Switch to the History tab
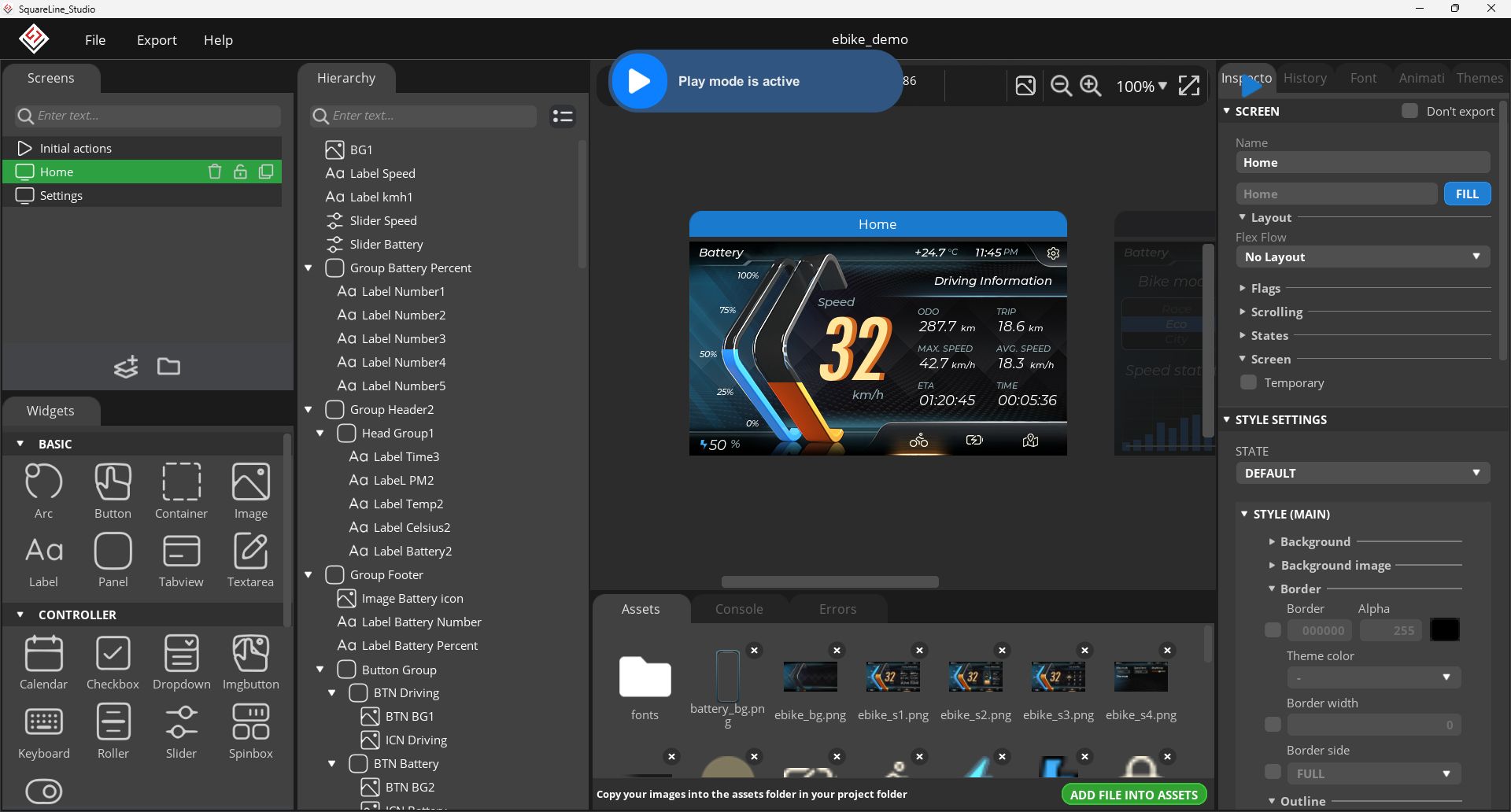1511x812 pixels. point(1305,78)
